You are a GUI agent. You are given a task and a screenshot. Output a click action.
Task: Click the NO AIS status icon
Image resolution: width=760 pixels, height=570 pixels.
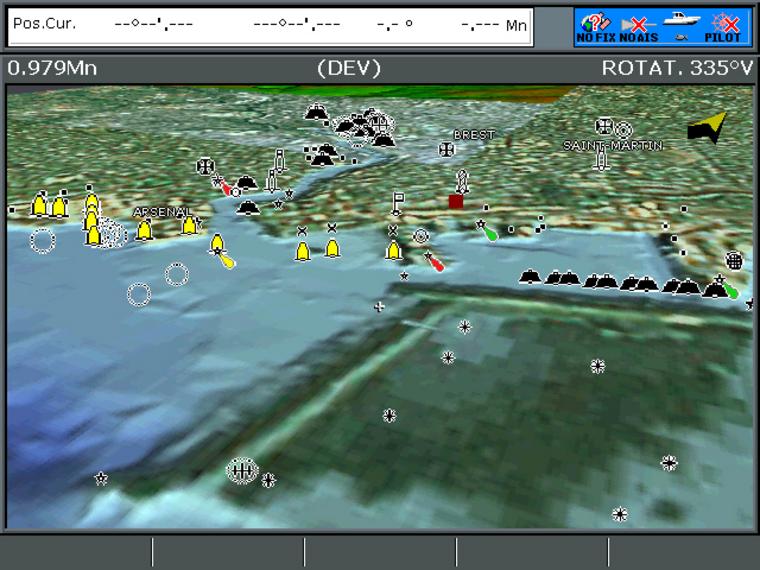coord(639,28)
